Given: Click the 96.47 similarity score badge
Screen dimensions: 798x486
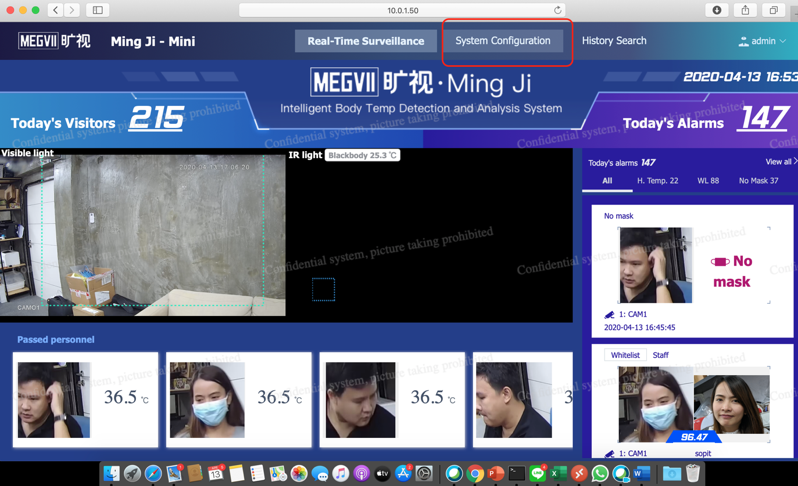Looking at the screenshot, I should 694,437.
